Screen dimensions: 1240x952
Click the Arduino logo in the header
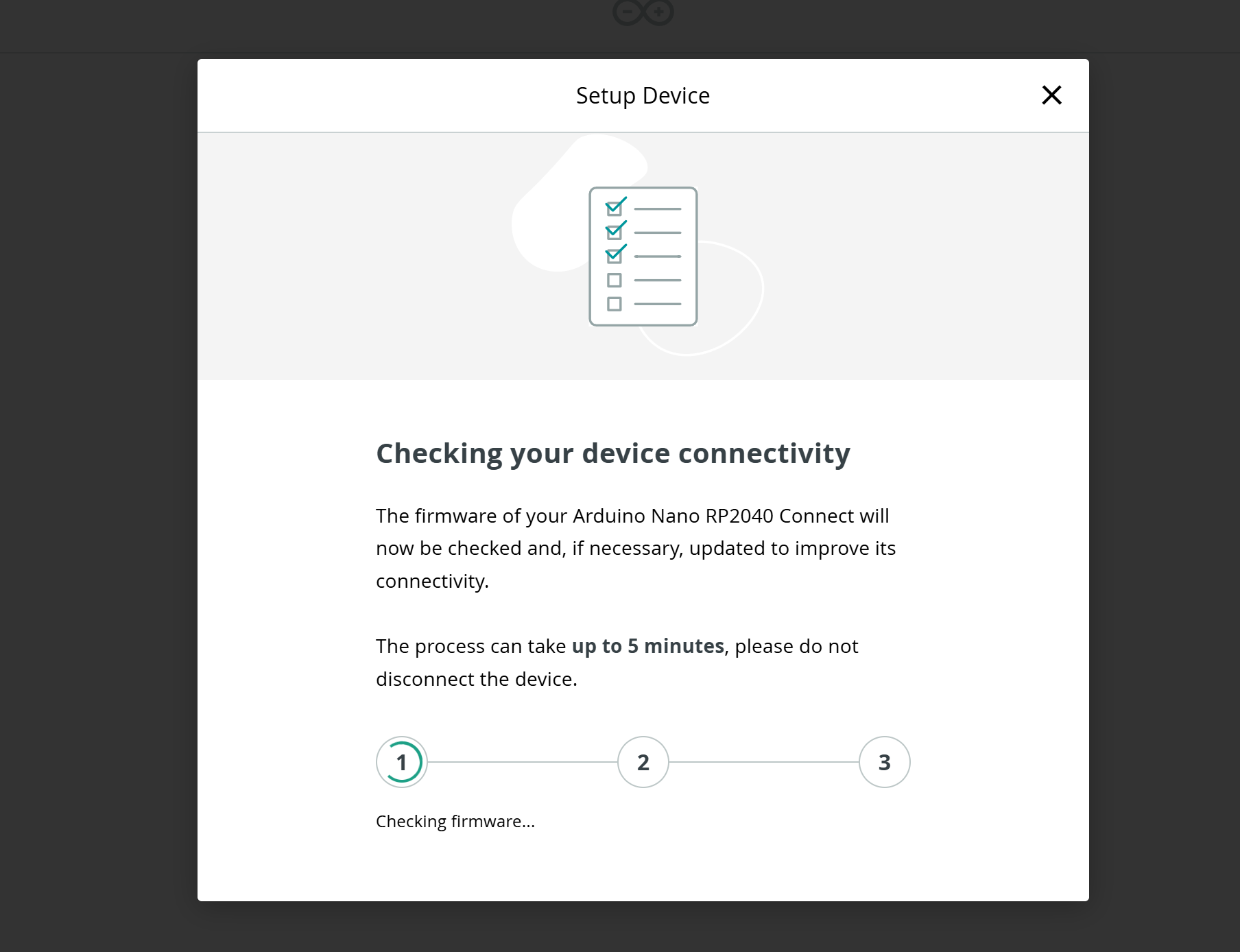(643, 12)
